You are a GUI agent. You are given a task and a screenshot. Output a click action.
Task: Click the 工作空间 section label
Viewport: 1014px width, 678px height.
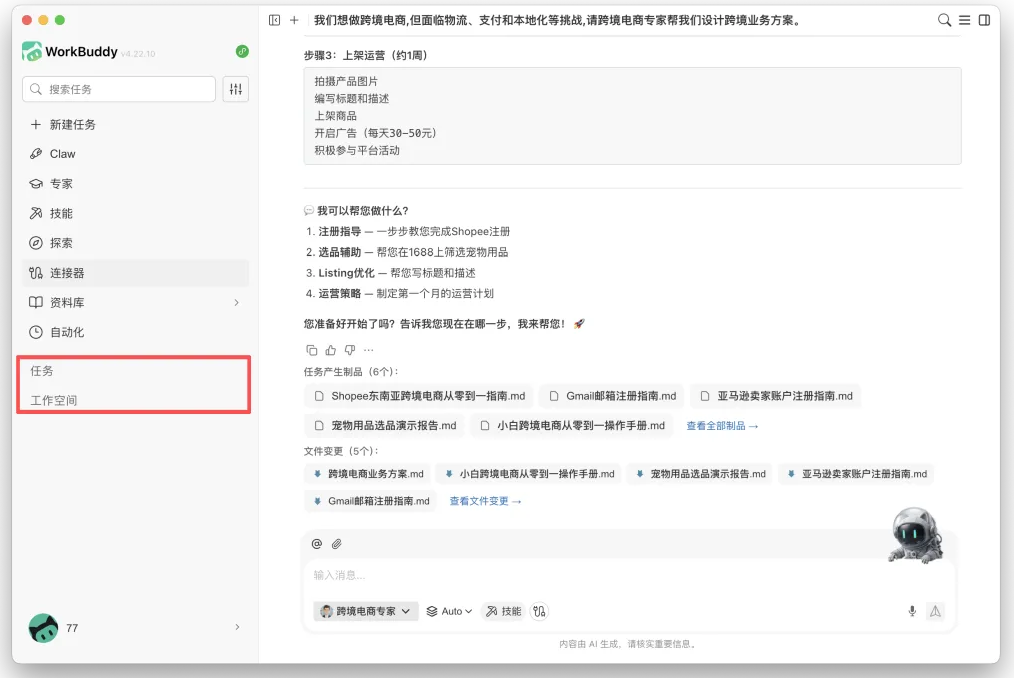(x=54, y=400)
